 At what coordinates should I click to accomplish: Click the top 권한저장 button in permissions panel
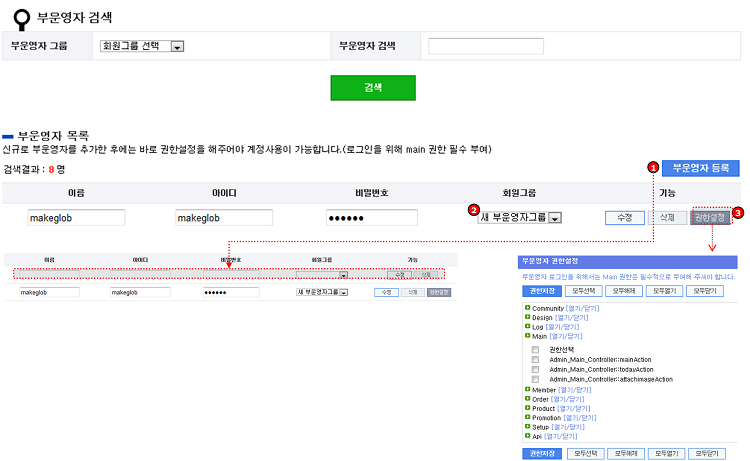click(542, 291)
